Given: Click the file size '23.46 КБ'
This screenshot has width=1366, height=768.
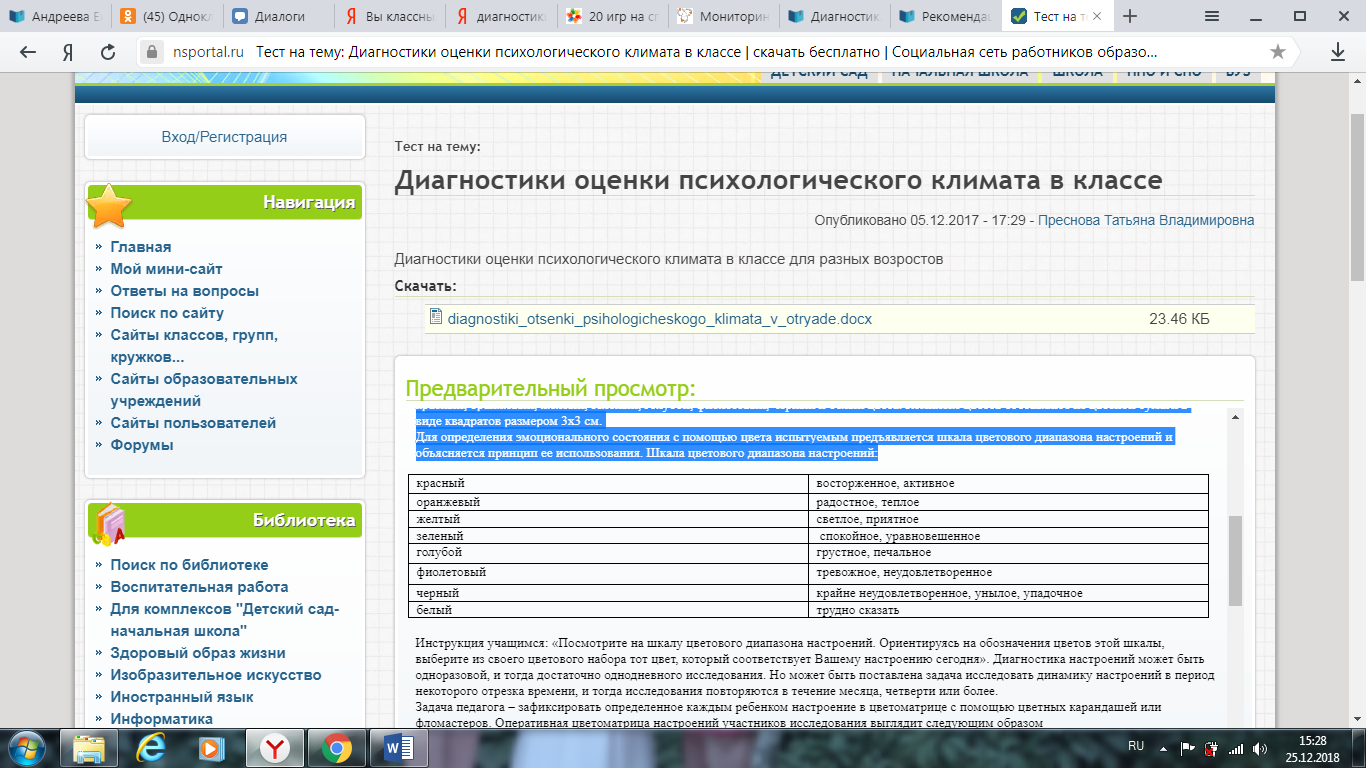Looking at the screenshot, I should click(x=1179, y=319).
